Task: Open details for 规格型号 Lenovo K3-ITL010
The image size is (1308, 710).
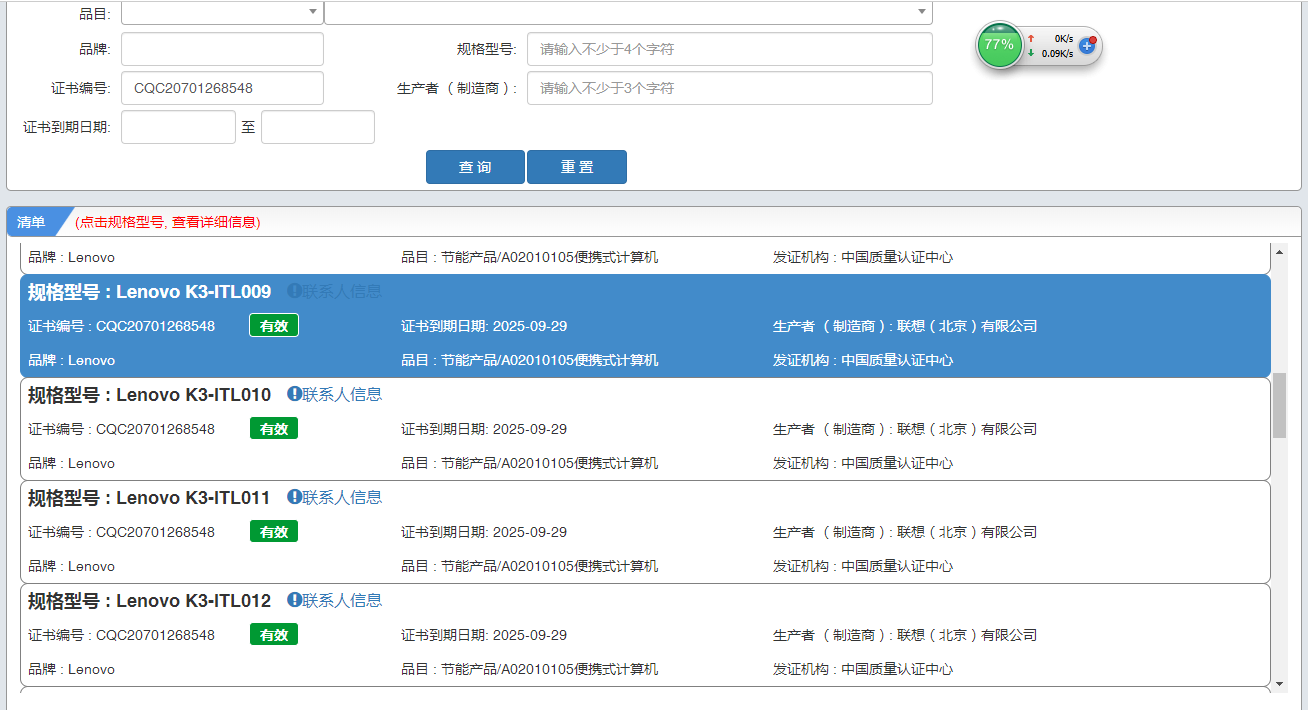Action: [x=149, y=395]
